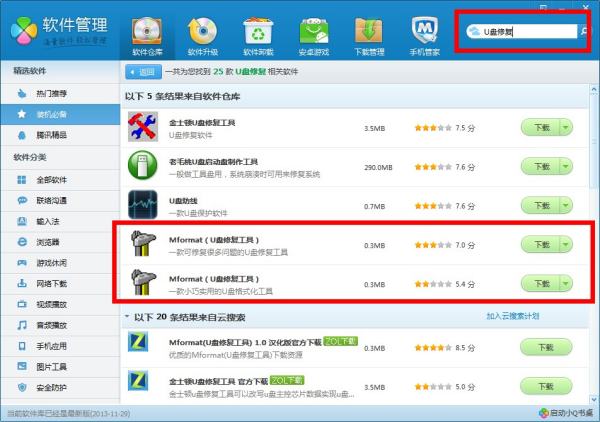Open download options for U盘防线
Viewport: 600px width, 422px height.
pos(566,205)
